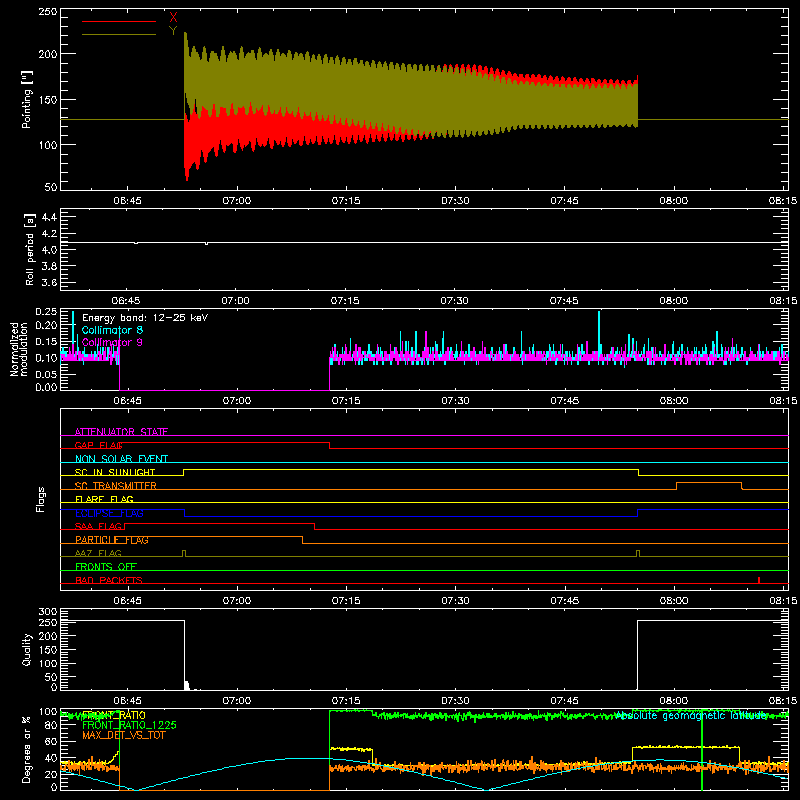
Task: Select the Collimator 8 legend label
Action: point(112,330)
